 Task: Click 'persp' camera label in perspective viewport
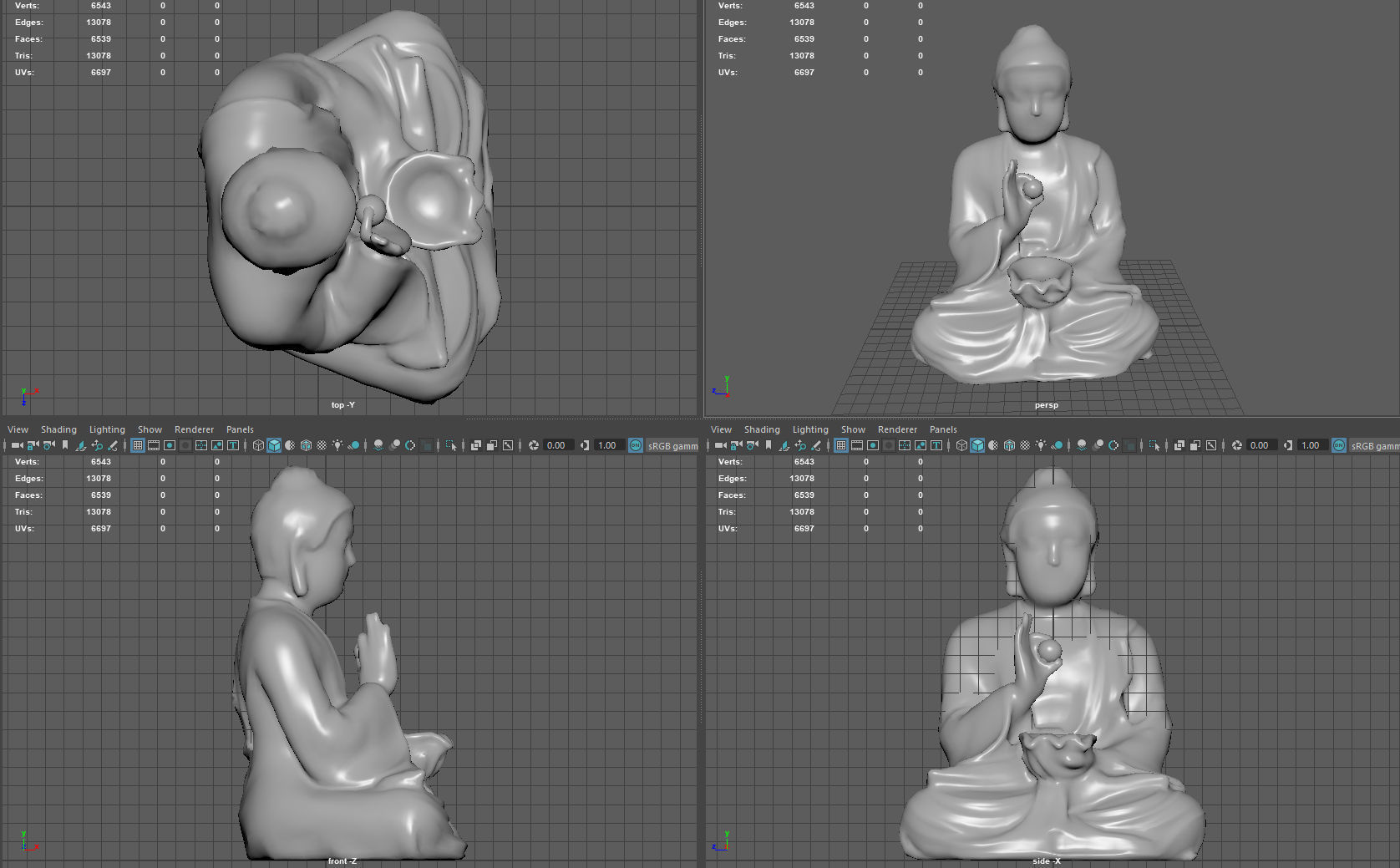pos(1046,405)
